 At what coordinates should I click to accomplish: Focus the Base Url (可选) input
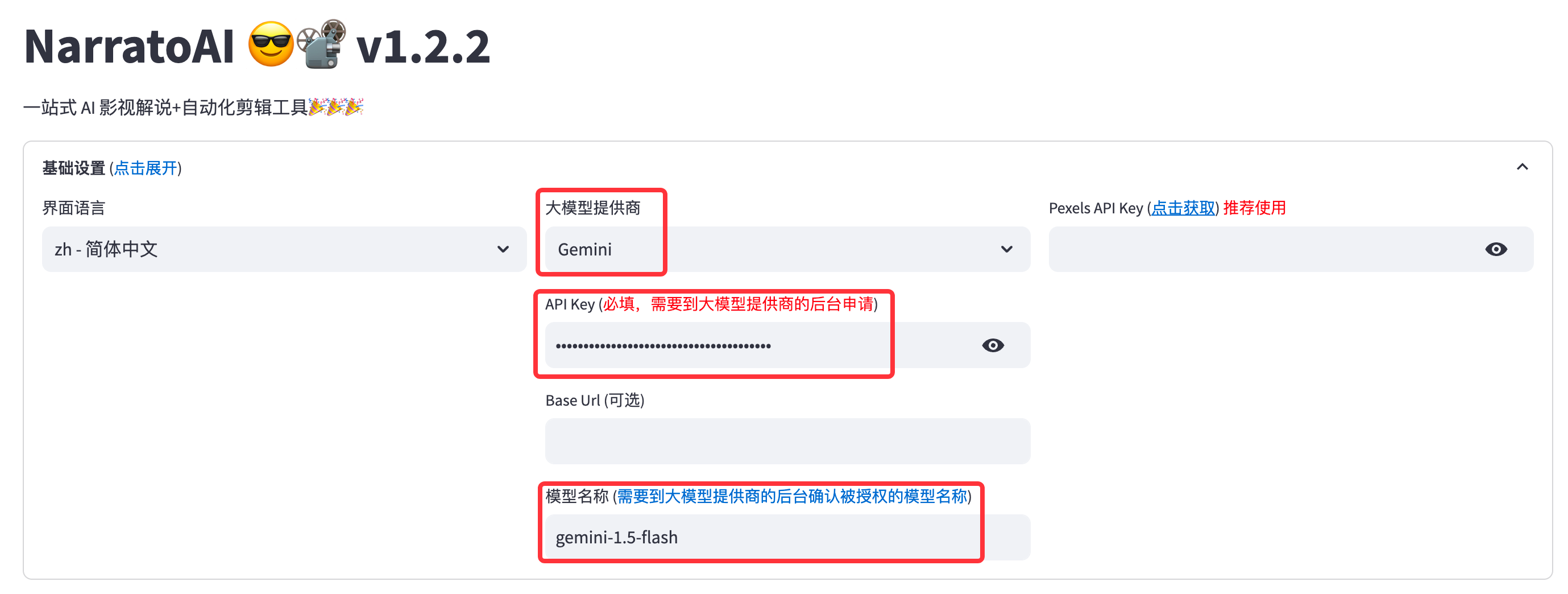click(787, 441)
